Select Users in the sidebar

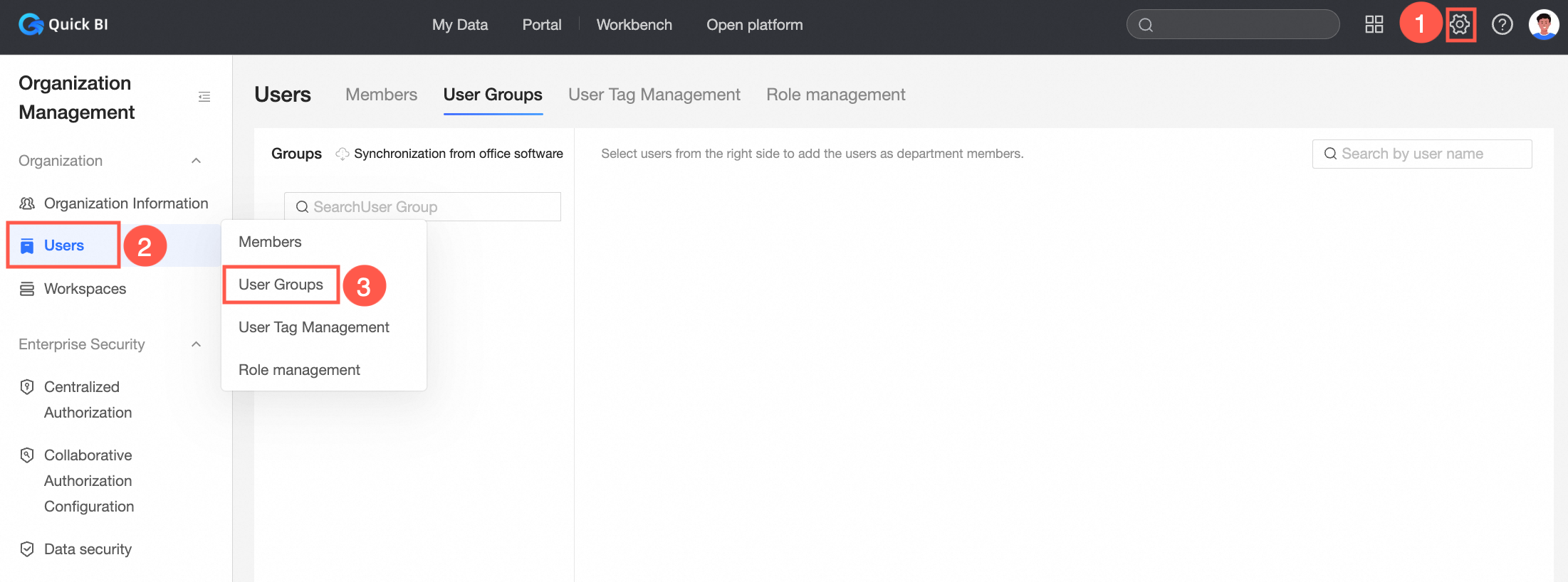coord(64,245)
